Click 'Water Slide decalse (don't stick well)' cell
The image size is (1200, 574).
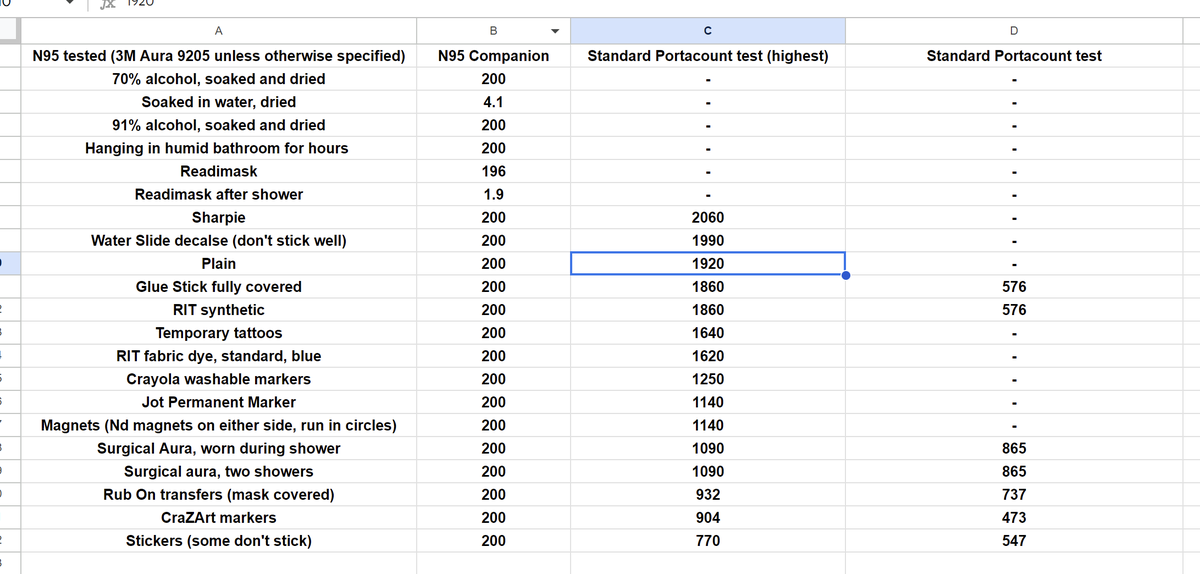219,240
